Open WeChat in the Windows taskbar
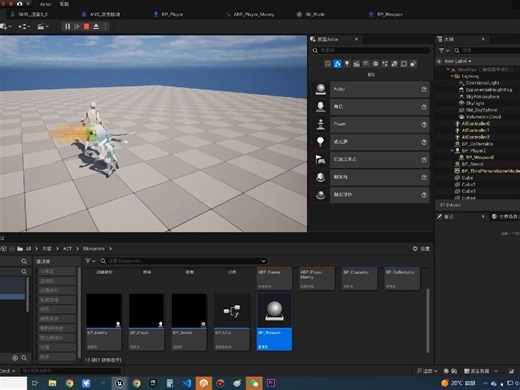 254,383
